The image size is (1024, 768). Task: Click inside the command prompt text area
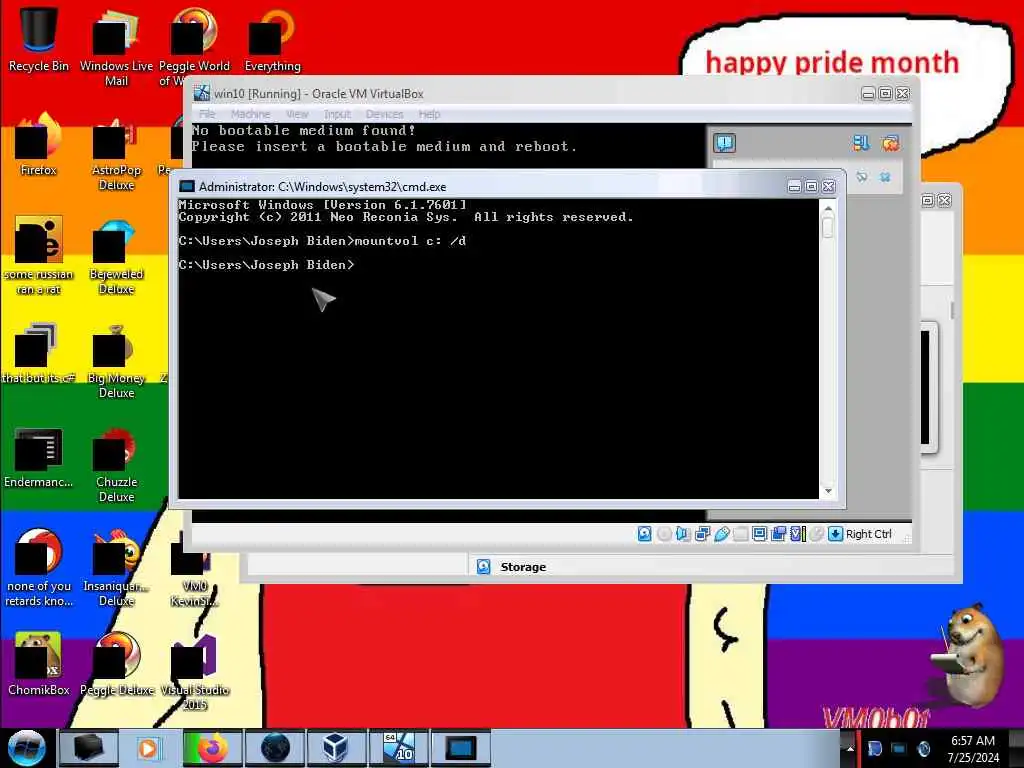pos(498,349)
